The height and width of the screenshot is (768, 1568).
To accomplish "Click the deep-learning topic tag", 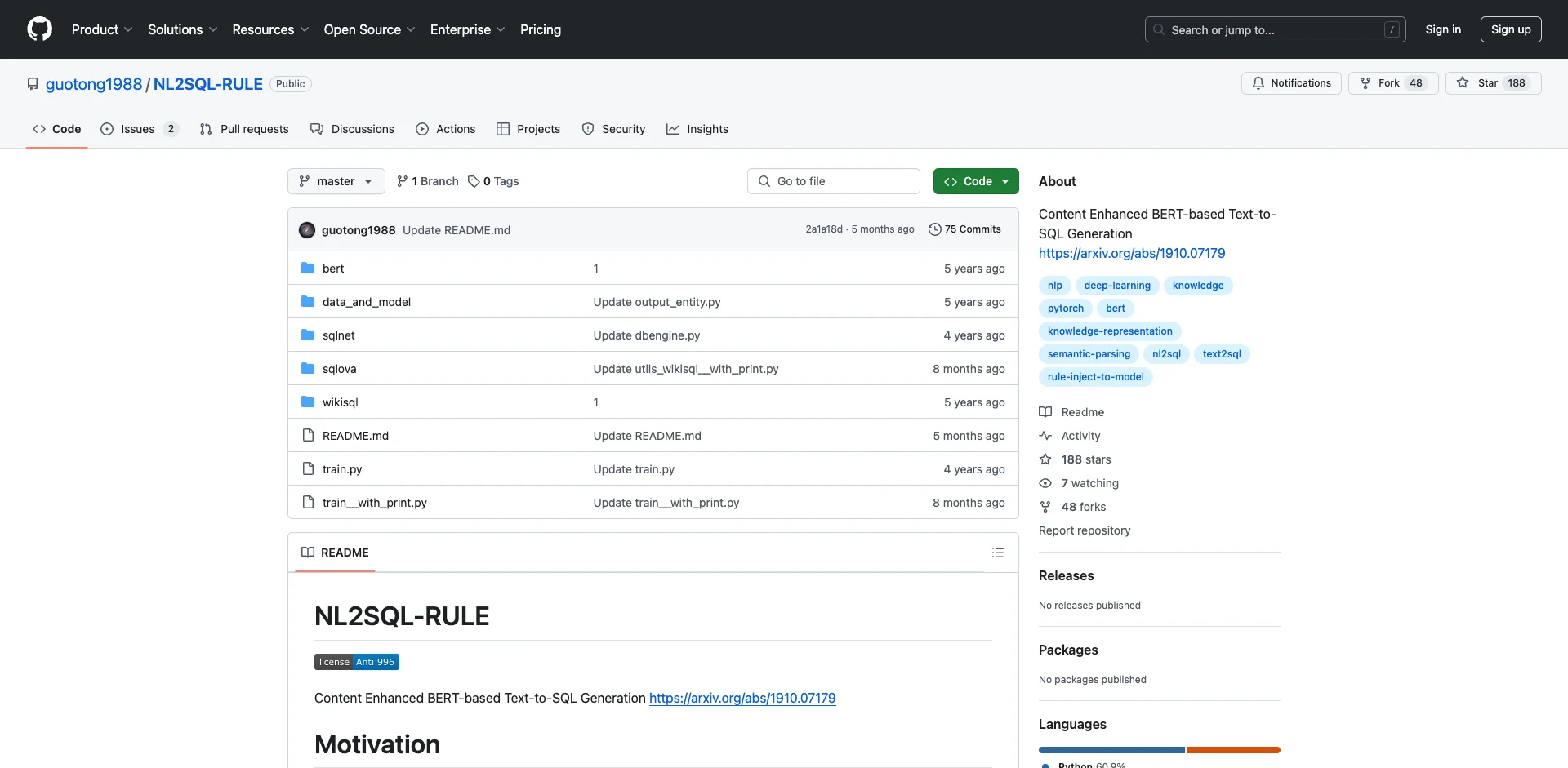I will pos(1117,286).
